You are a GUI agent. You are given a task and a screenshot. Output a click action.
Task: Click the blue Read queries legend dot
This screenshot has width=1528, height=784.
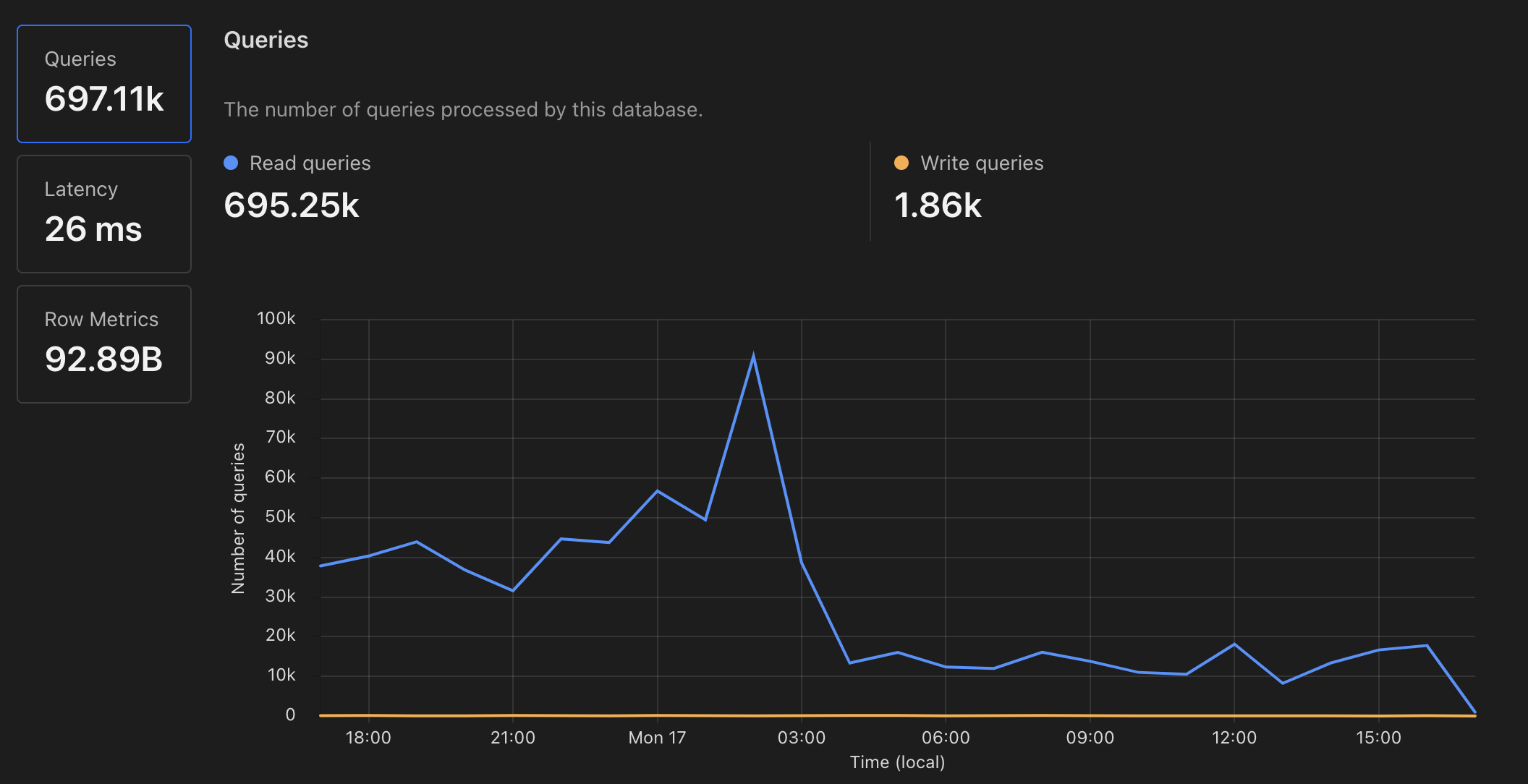coord(231,163)
